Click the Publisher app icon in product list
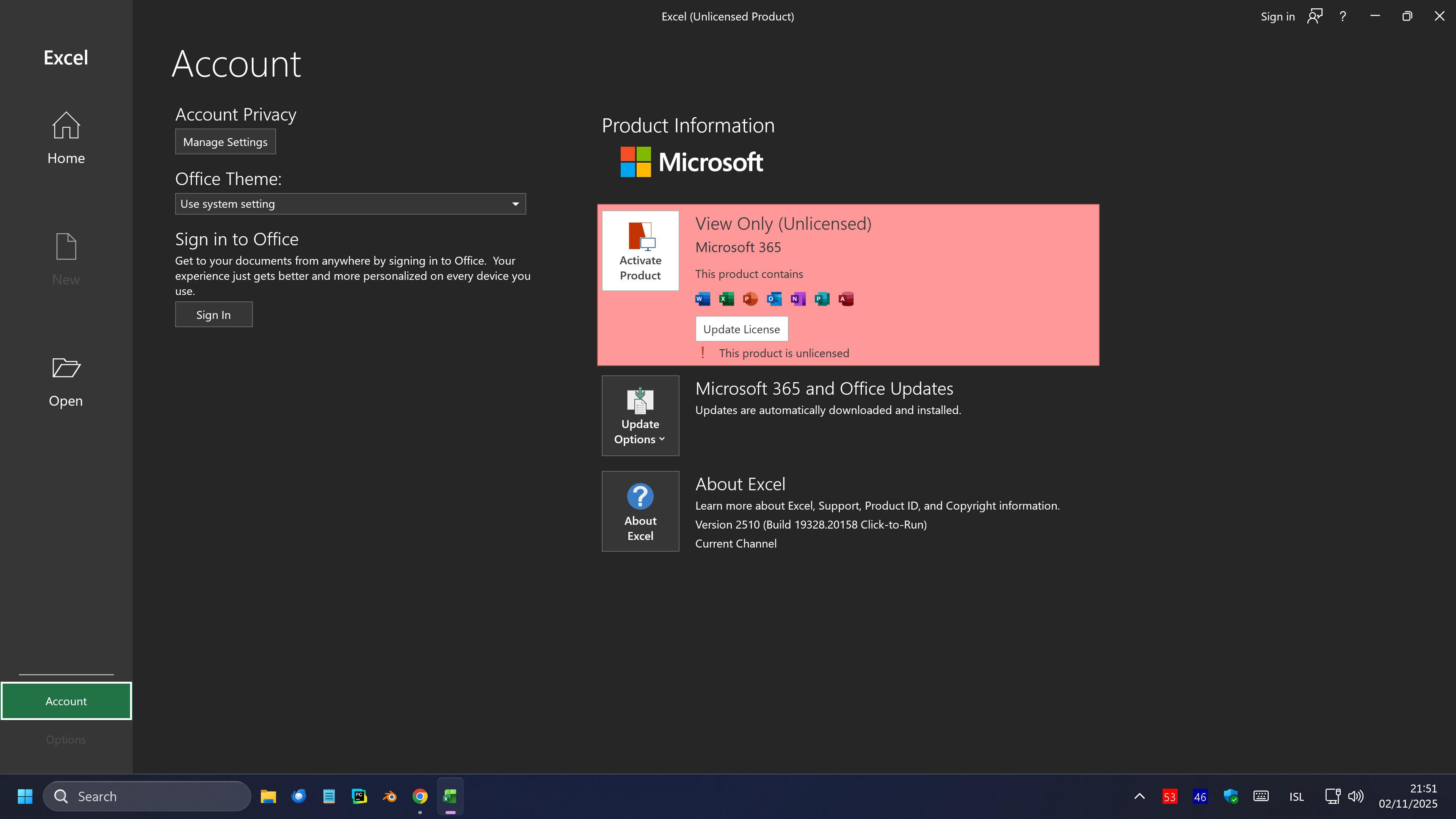The height and width of the screenshot is (819, 1456). pyautogui.click(x=822, y=299)
